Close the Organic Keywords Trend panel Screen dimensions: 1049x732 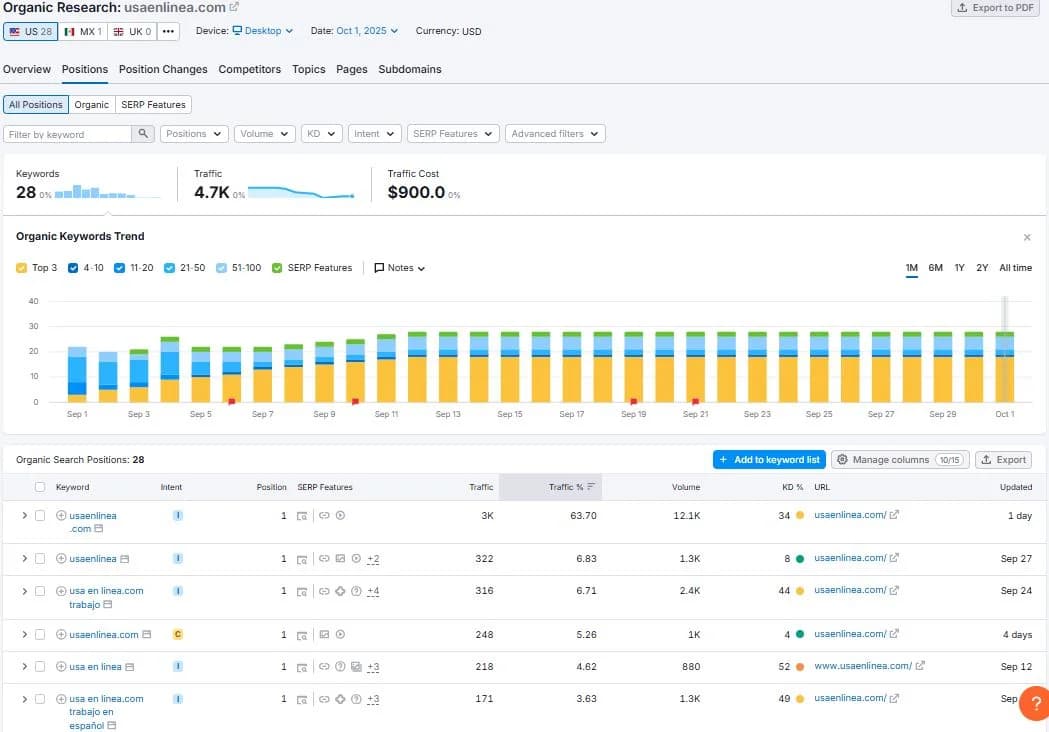[1027, 238]
